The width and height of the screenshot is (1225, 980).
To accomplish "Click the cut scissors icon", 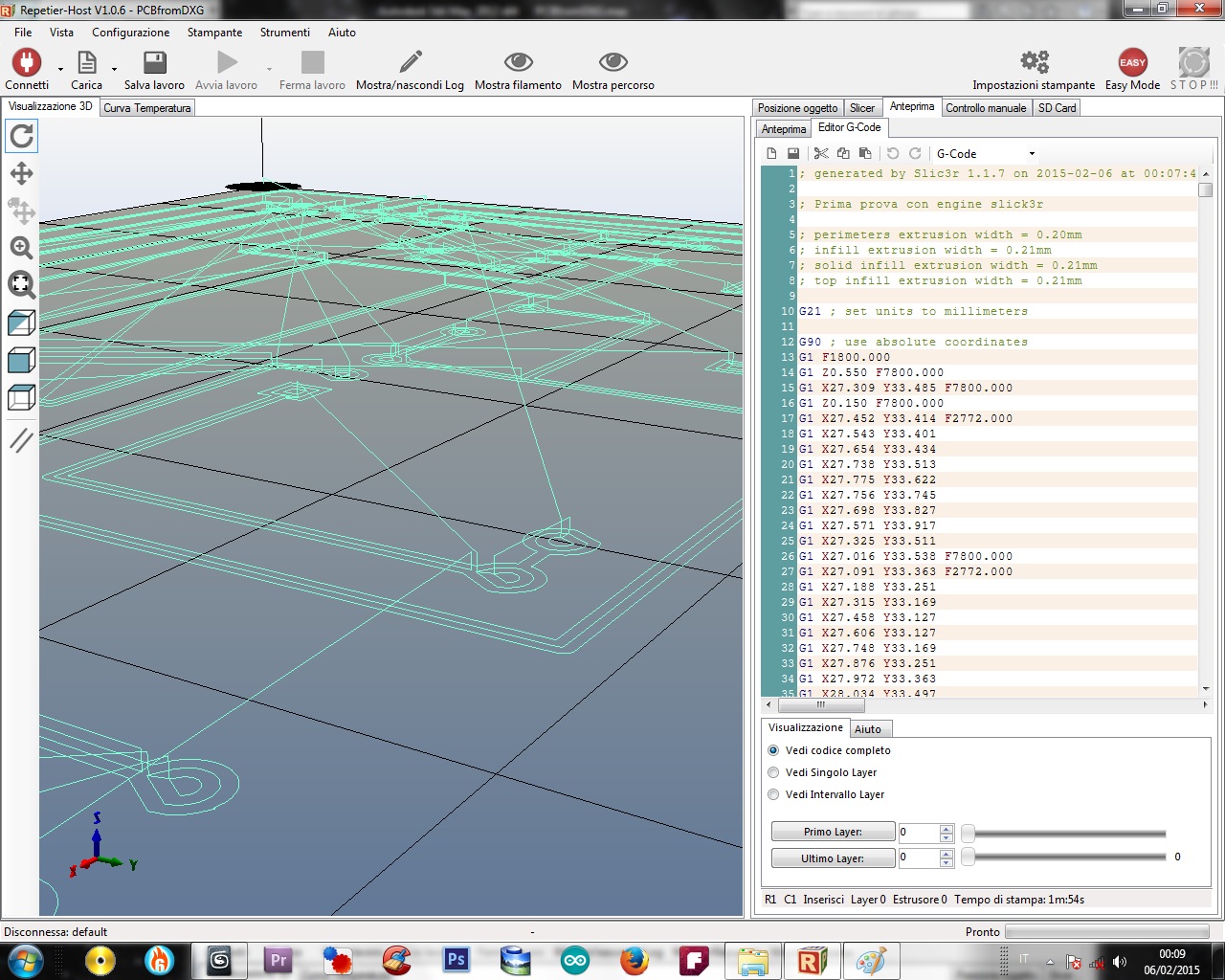I will point(821,153).
